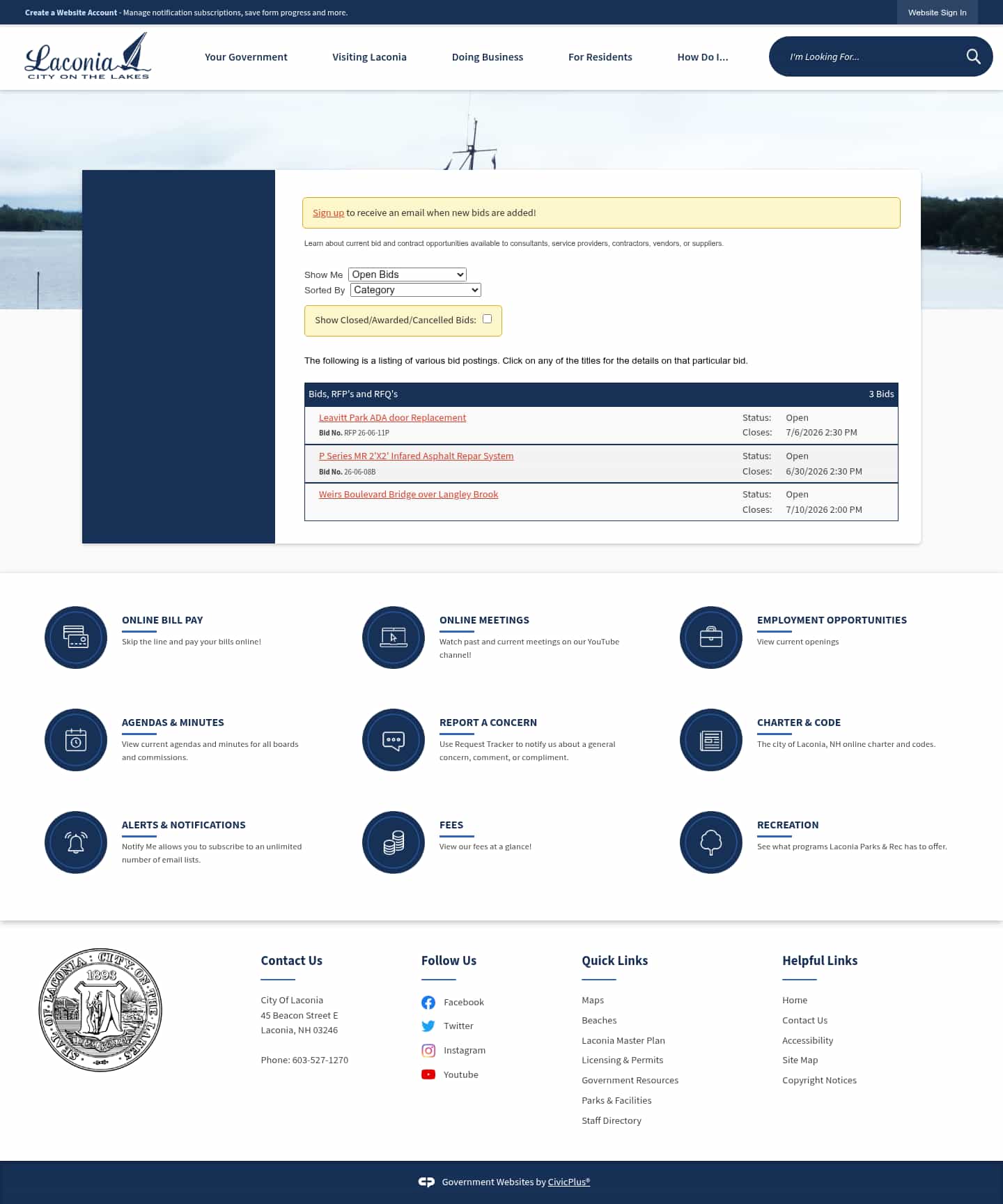Open the Maps quick link

coord(593,1000)
